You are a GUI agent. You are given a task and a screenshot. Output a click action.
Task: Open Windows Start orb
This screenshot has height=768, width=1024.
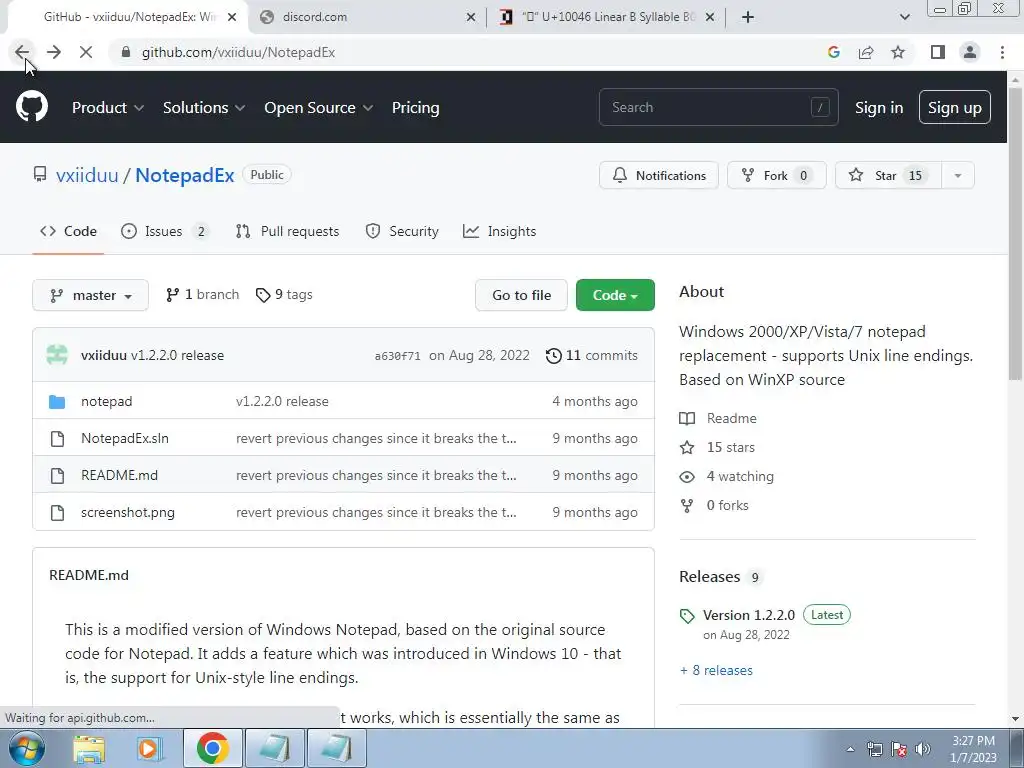click(27, 748)
